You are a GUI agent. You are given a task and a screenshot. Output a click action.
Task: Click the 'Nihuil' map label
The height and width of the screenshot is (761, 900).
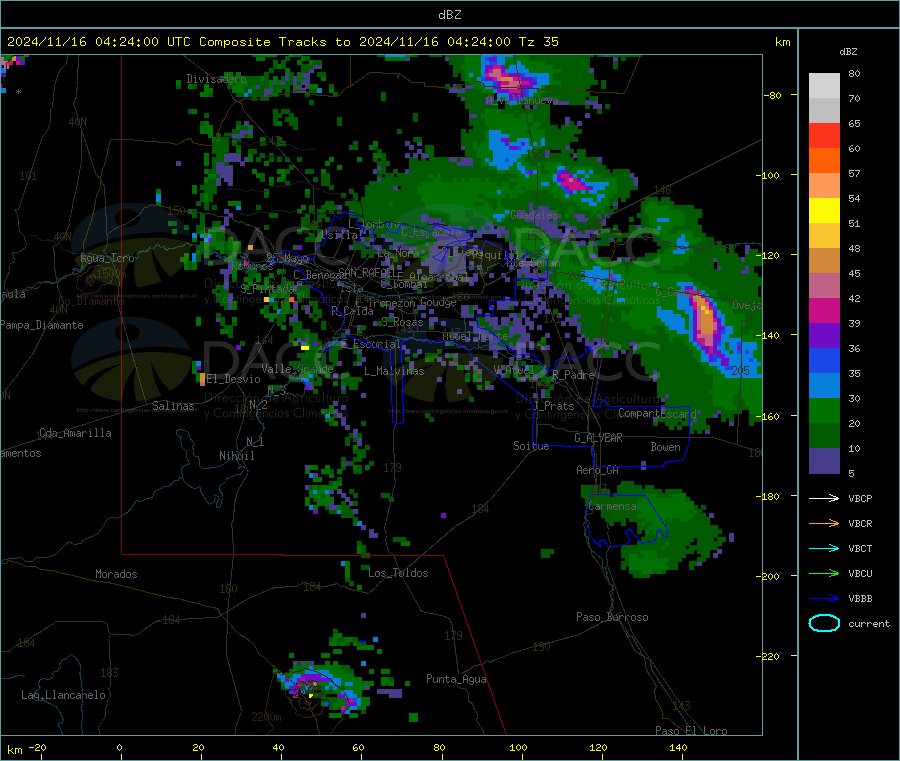click(x=236, y=456)
